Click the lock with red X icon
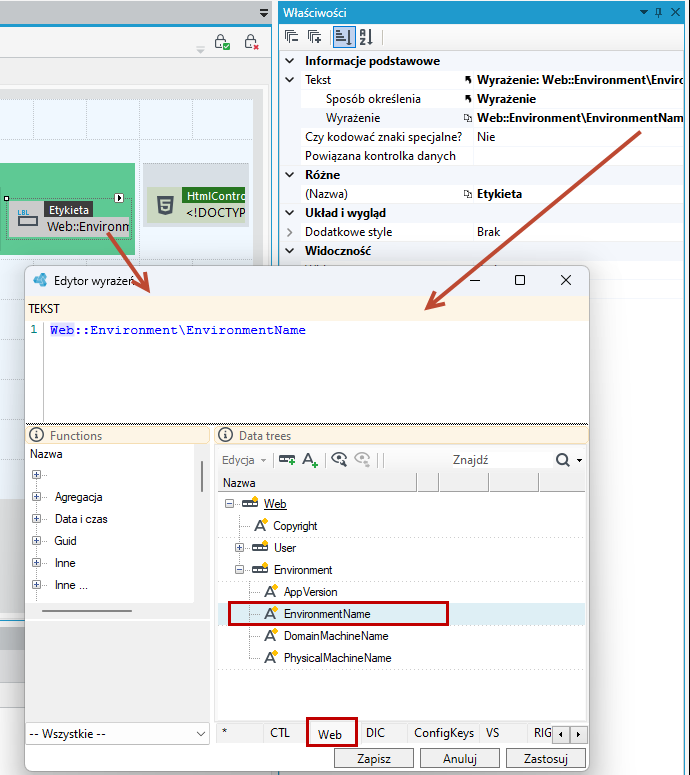The image size is (690, 775). point(252,42)
